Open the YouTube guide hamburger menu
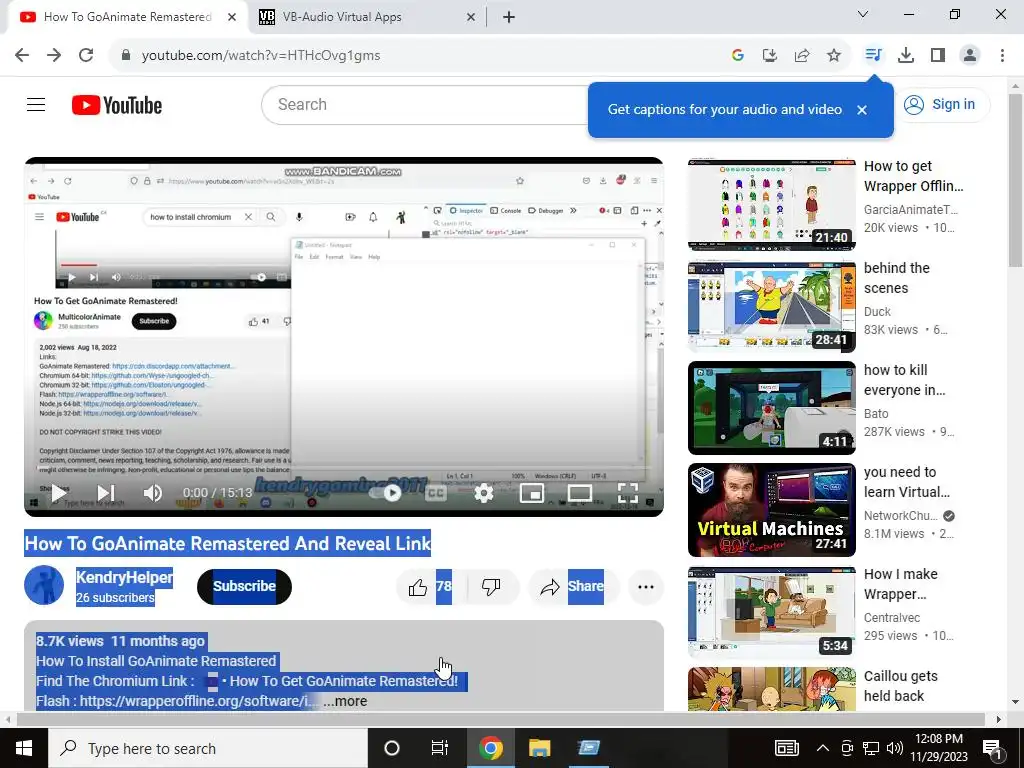Screen dimensions: 1024x768 tap(36, 104)
